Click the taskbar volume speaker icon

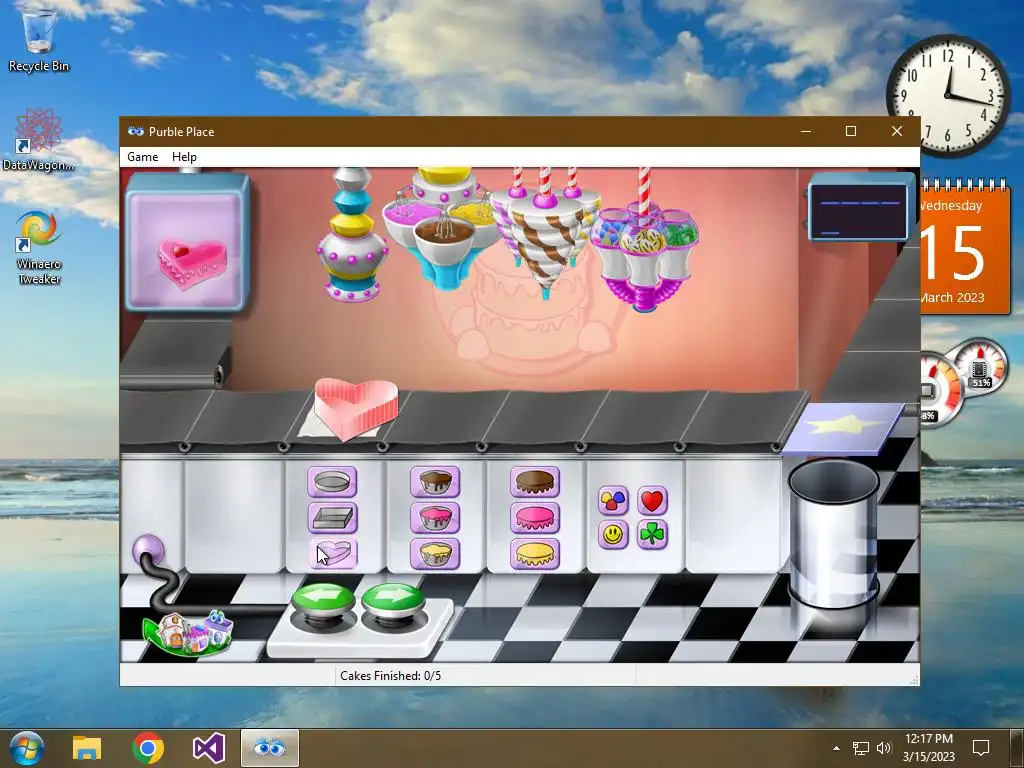(x=884, y=748)
